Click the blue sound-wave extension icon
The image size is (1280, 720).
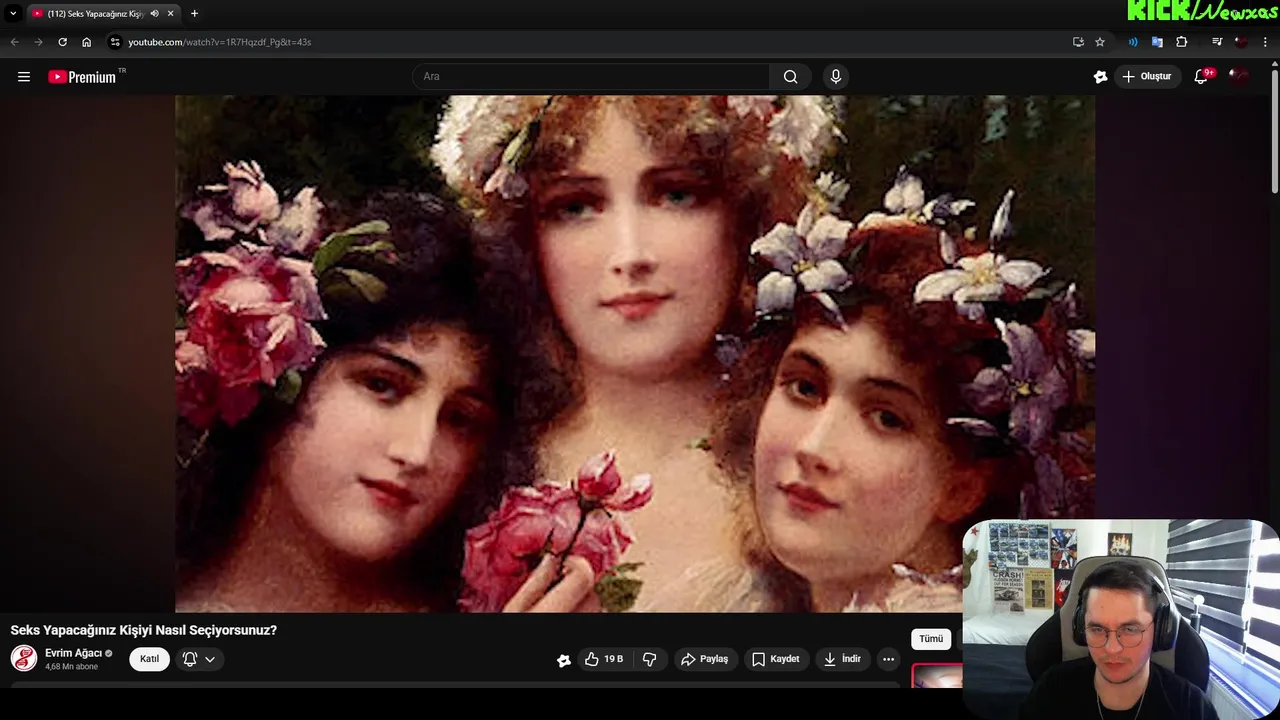coord(1133,42)
